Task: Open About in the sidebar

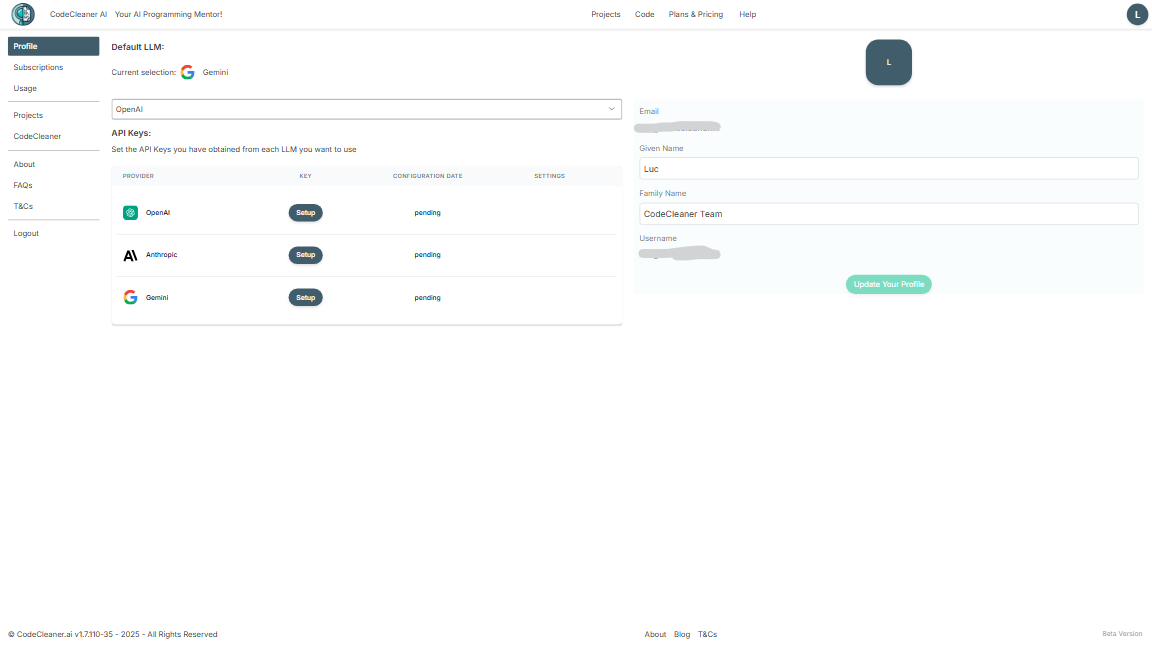Action: [x=24, y=165]
